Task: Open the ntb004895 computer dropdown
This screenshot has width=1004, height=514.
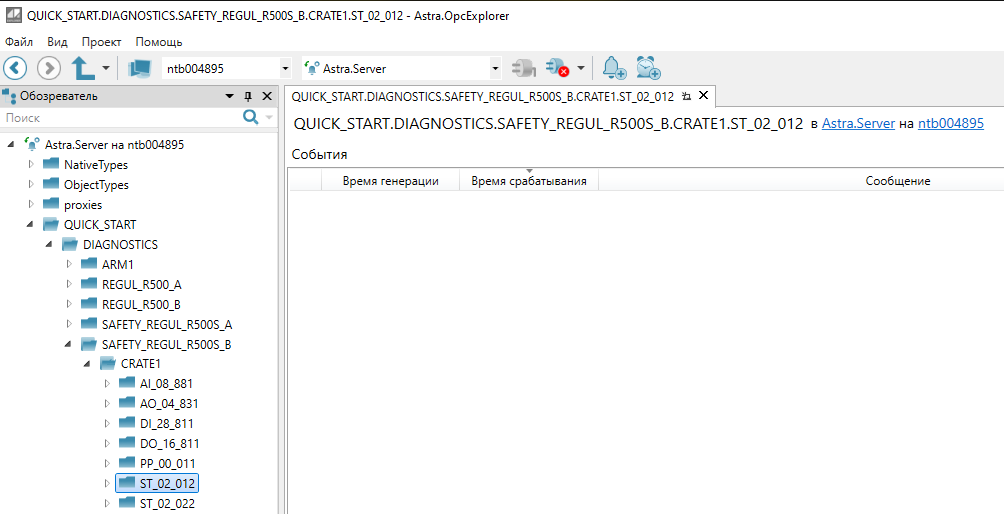Action: click(285, 69)
